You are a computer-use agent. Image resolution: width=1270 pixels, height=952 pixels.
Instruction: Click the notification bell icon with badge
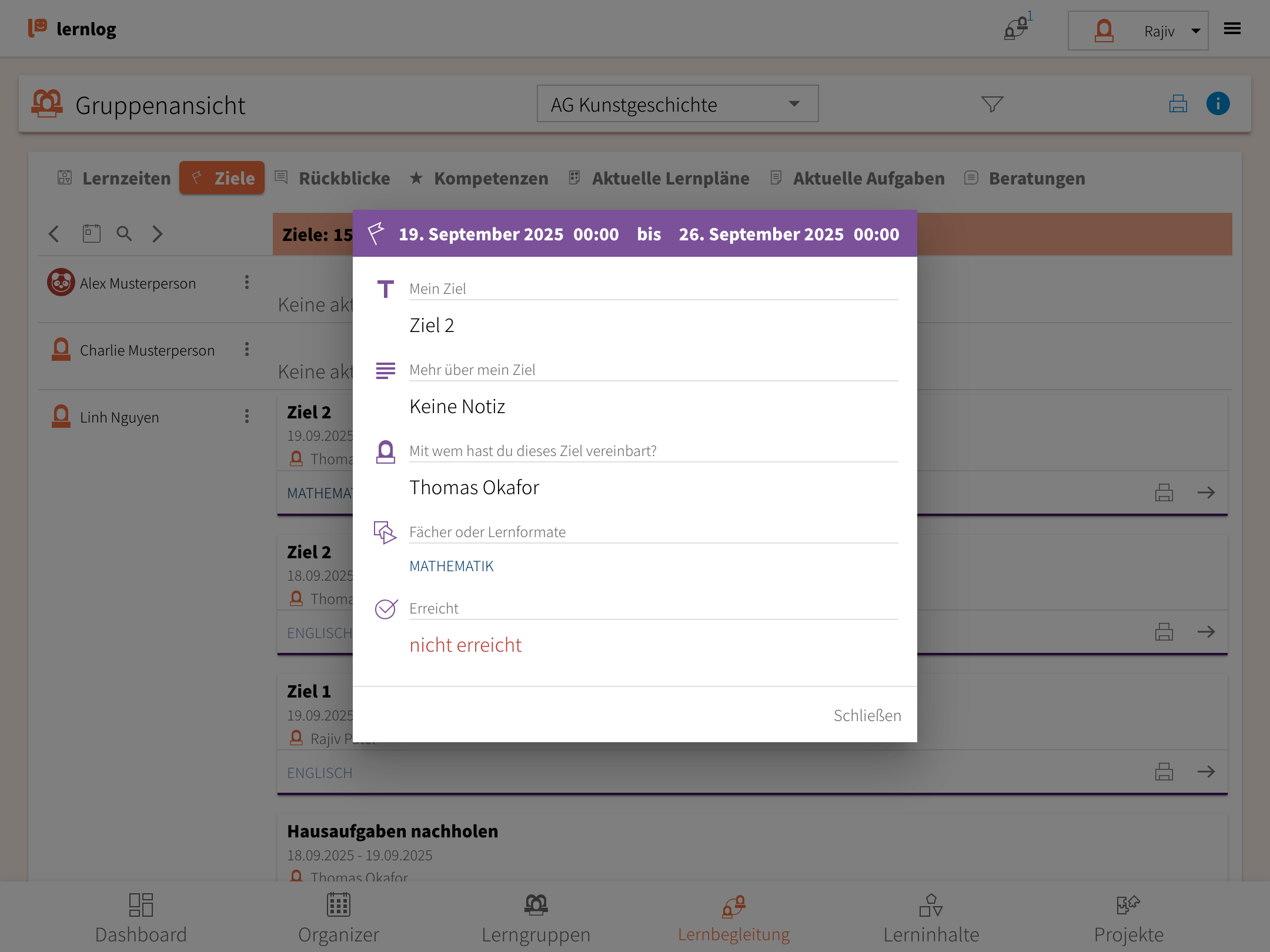pos(1017,28)
